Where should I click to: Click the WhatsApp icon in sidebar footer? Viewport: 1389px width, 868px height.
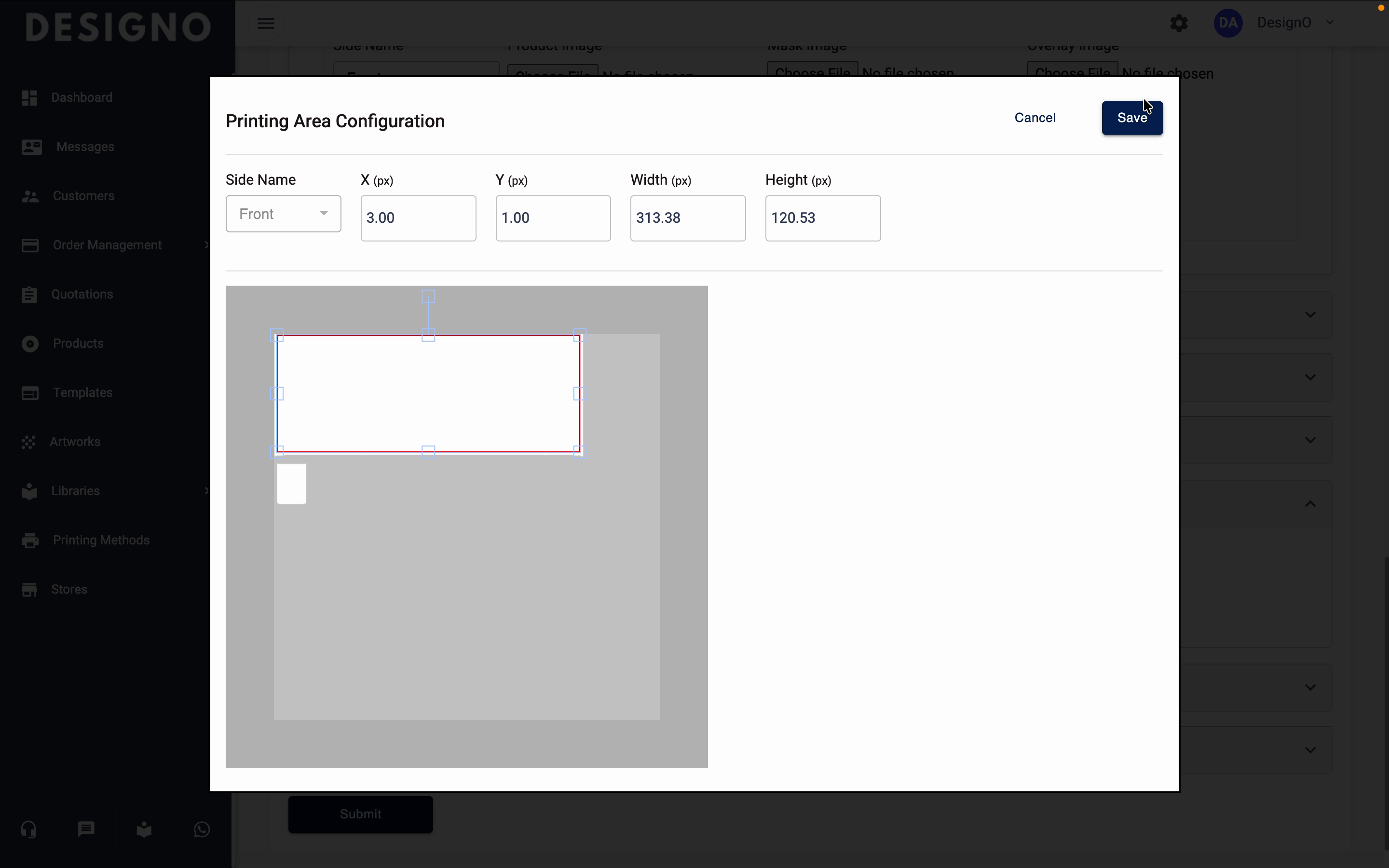coord(202,829)
